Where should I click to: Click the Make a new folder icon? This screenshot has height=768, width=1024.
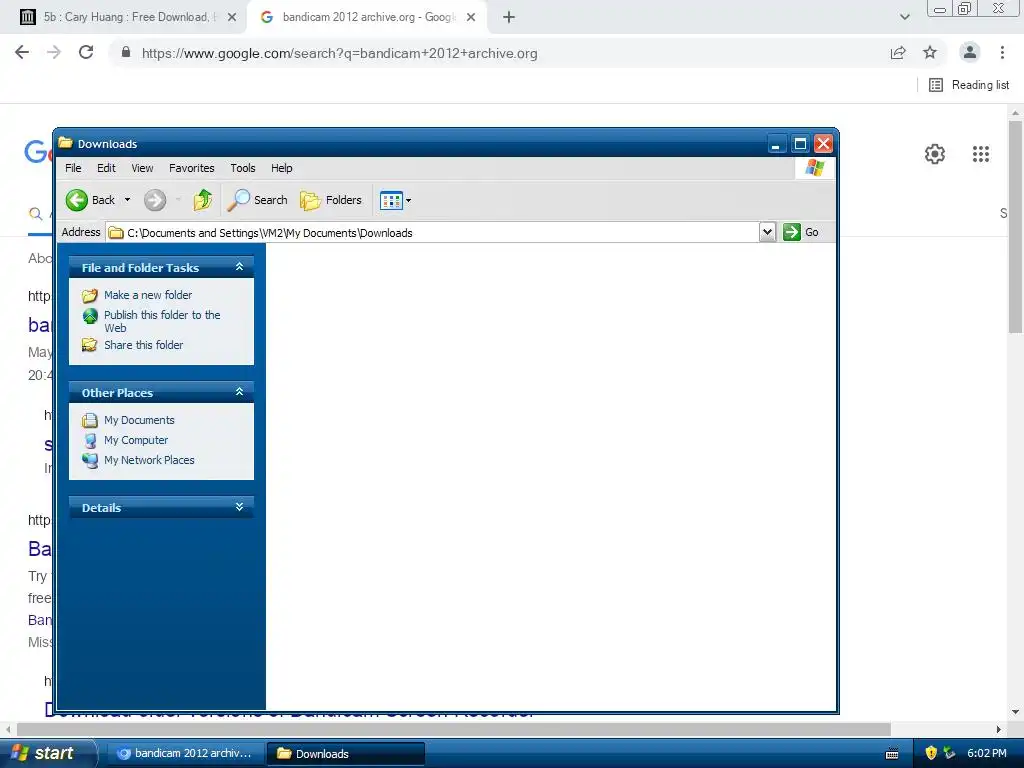[x=89, y=296]
